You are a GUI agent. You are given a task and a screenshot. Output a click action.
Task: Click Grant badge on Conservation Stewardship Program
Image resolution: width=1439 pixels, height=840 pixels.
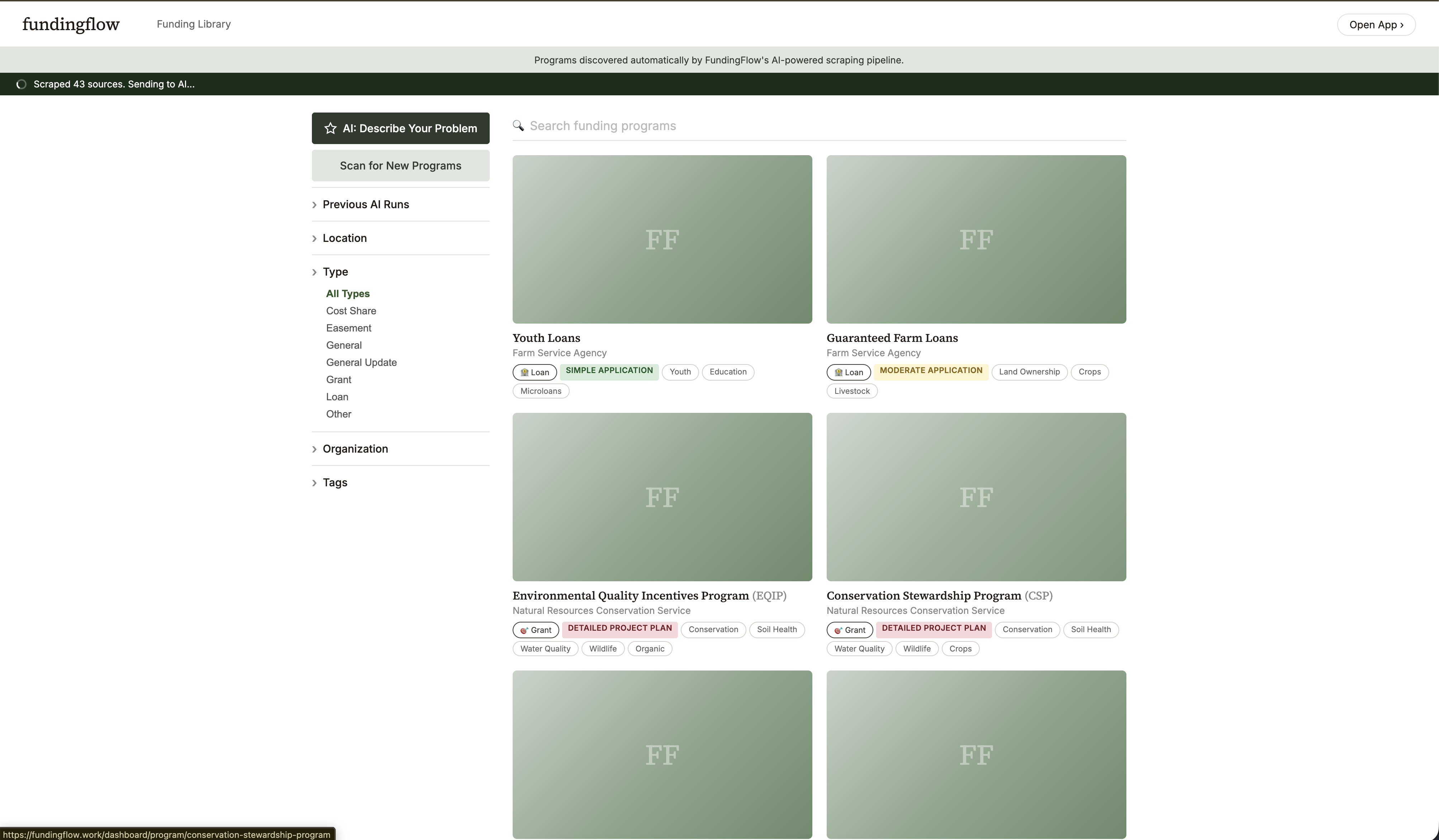(x=849, y=630)
